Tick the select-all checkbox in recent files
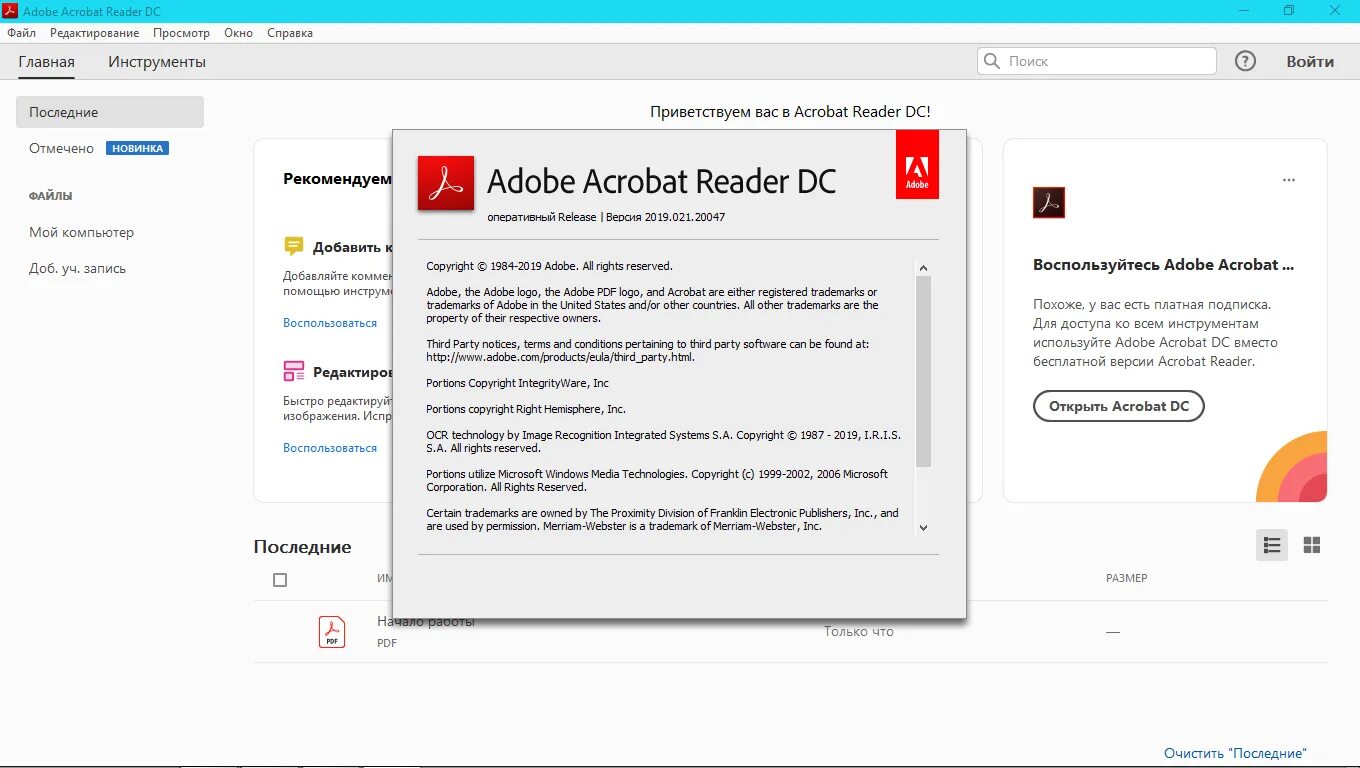This screenshot has width=1360, height=768. pos(280,580)
